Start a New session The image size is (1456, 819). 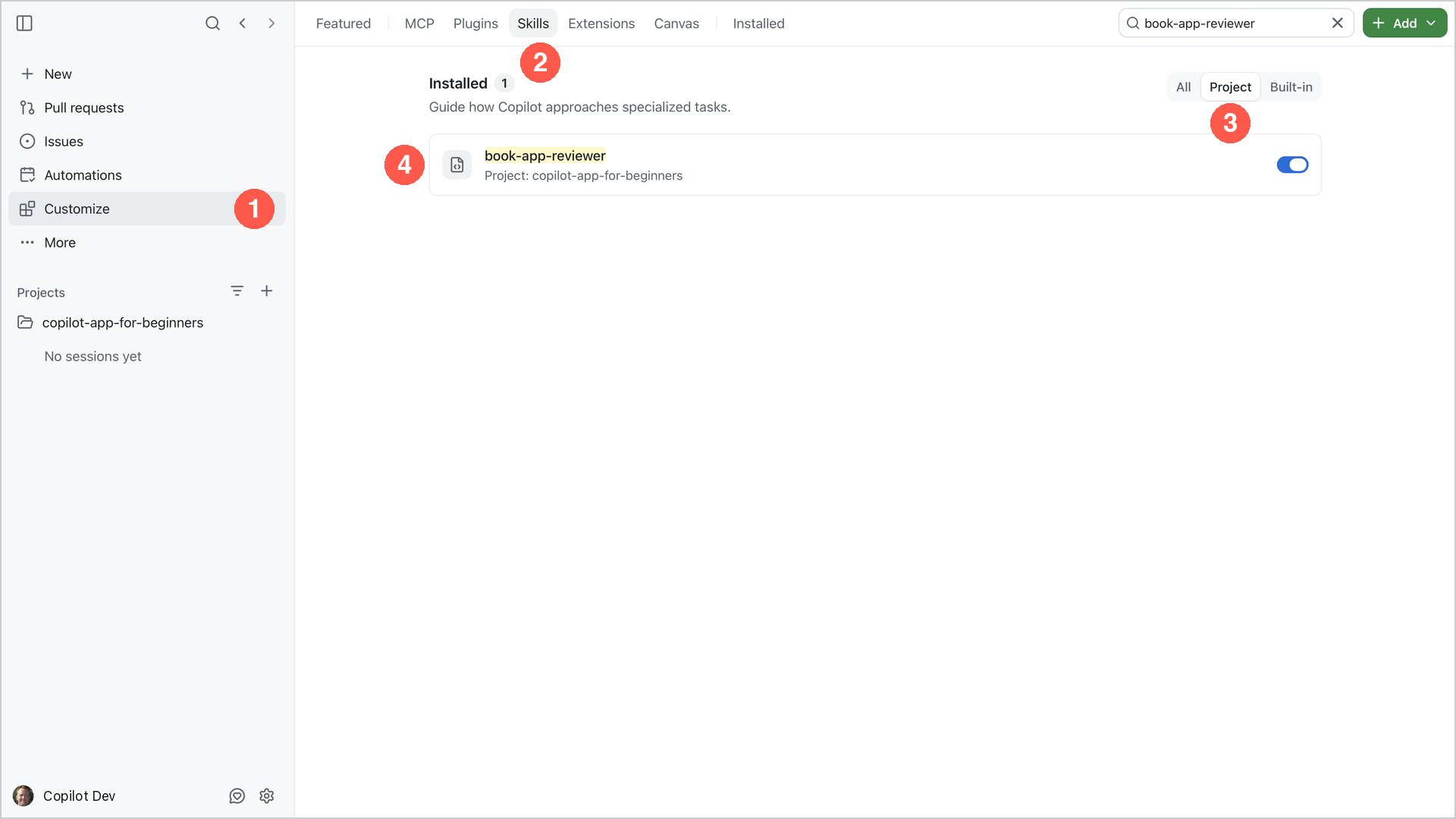click(x=147, y=74)
